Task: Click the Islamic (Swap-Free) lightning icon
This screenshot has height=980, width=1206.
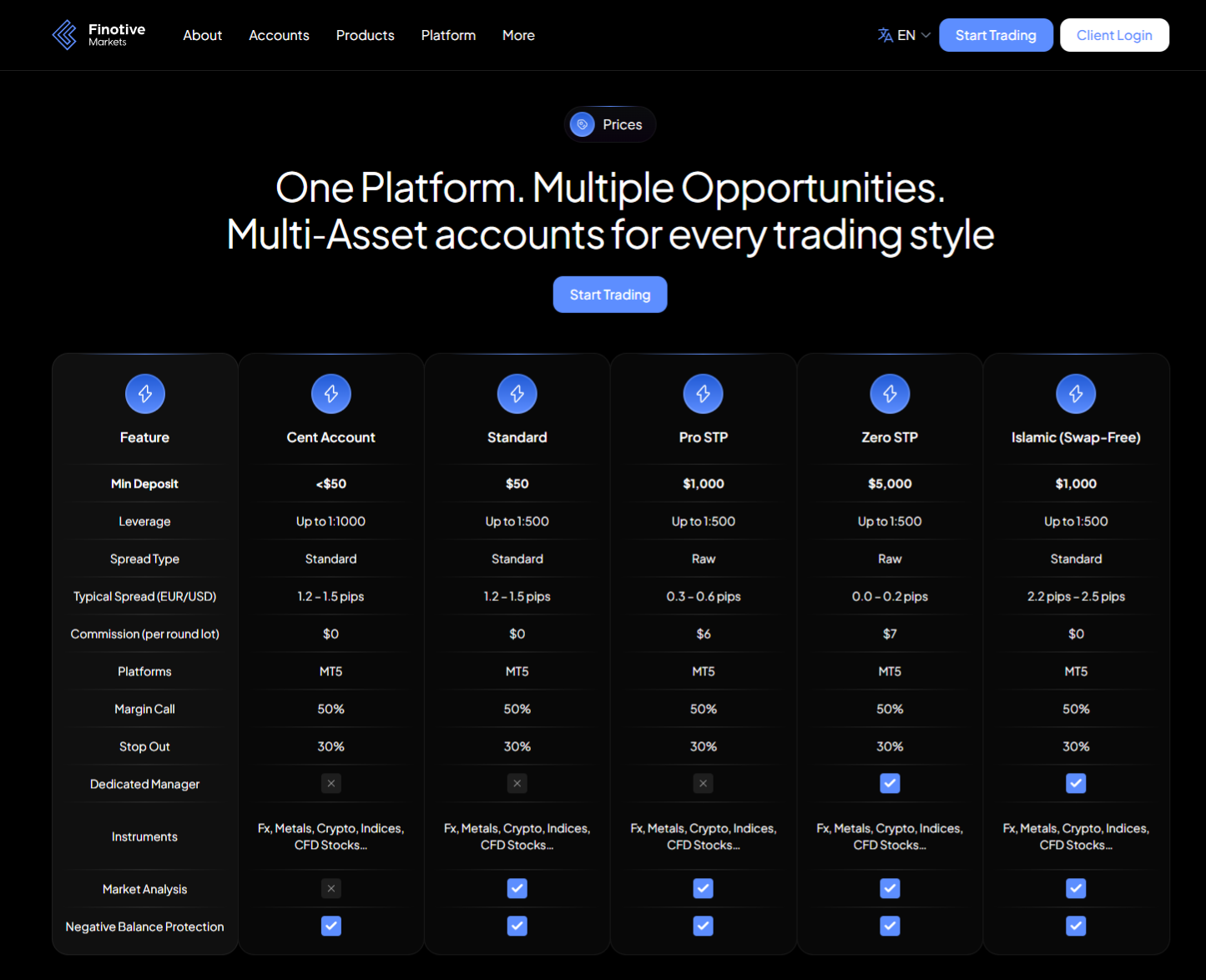Action: tap(1076, 394)
